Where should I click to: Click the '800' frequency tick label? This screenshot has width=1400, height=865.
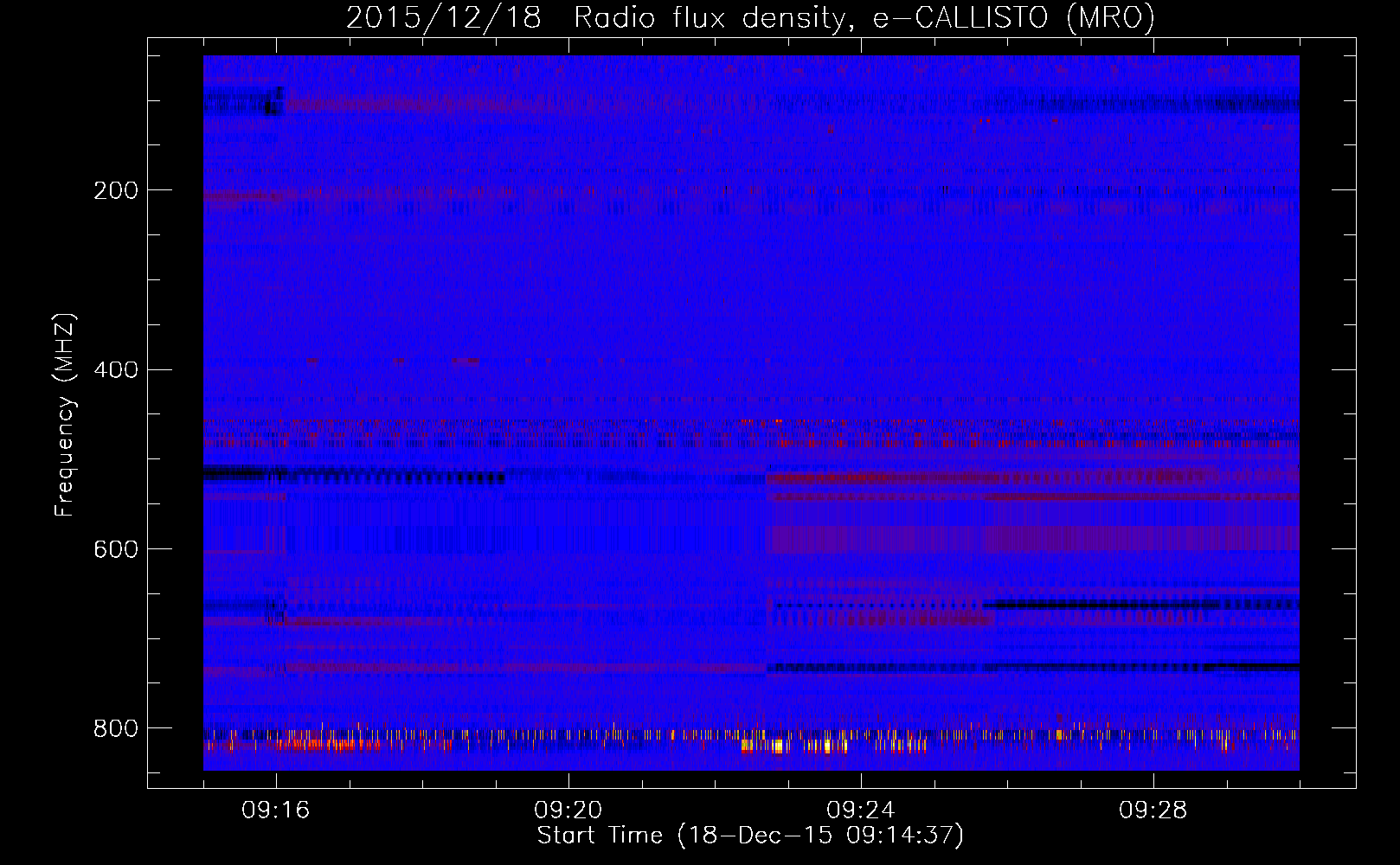point(116,728)
